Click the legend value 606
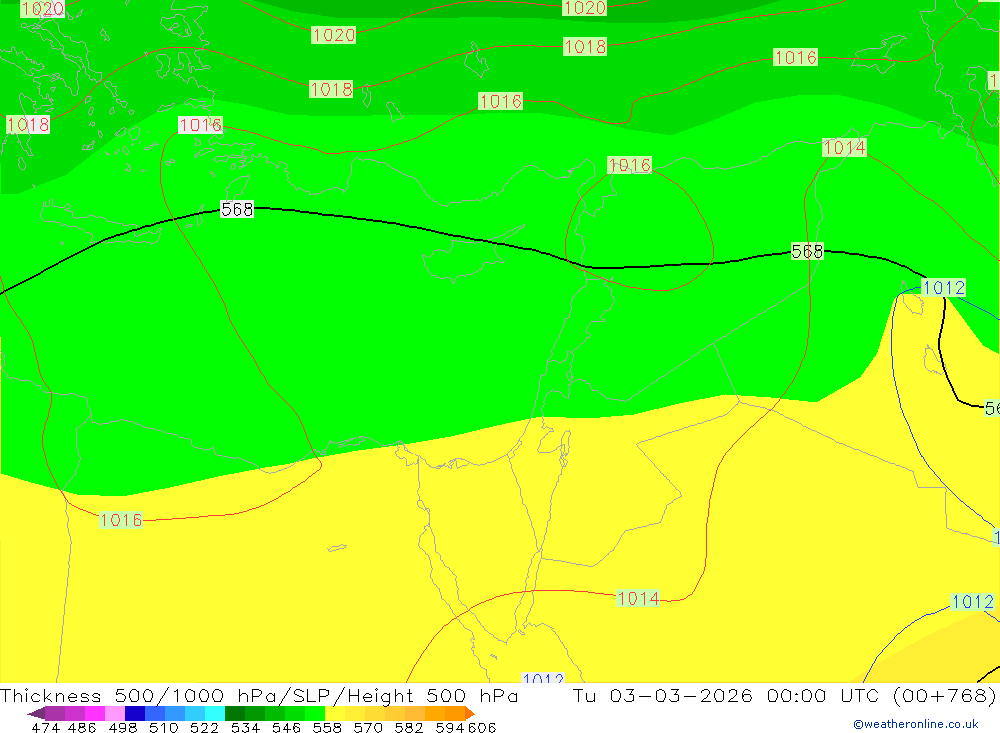Viewport: 1000px width, 733px height. coord(482,727)
